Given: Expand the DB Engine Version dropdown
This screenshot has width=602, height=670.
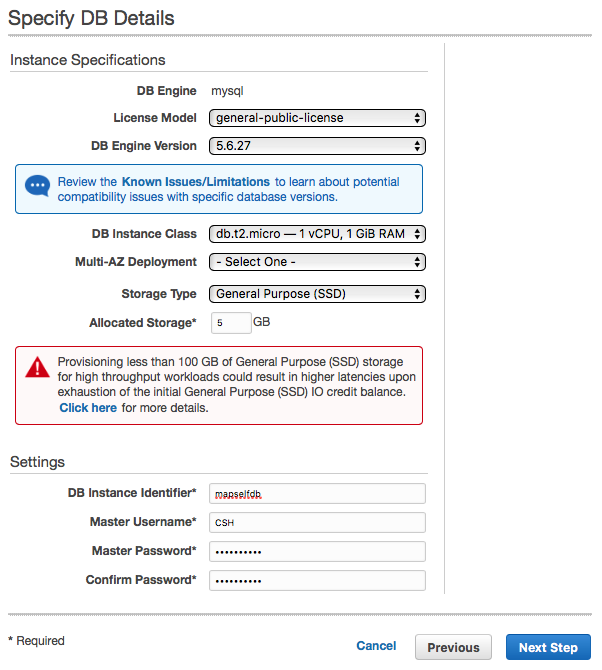Looking at the screenshot, I should pyautogui.click(x=317, y=146).
